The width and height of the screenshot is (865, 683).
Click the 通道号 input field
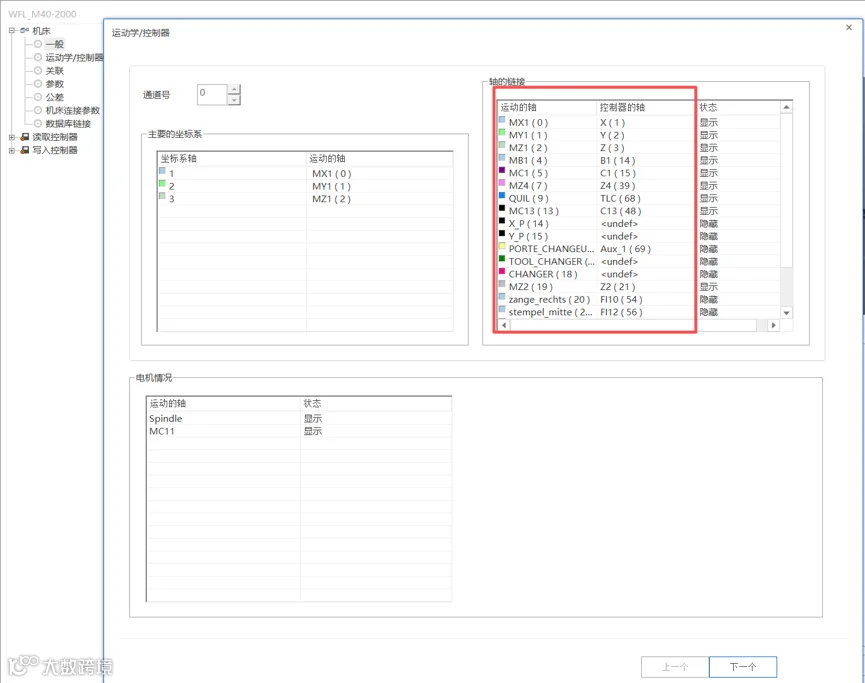click(212, 94)
